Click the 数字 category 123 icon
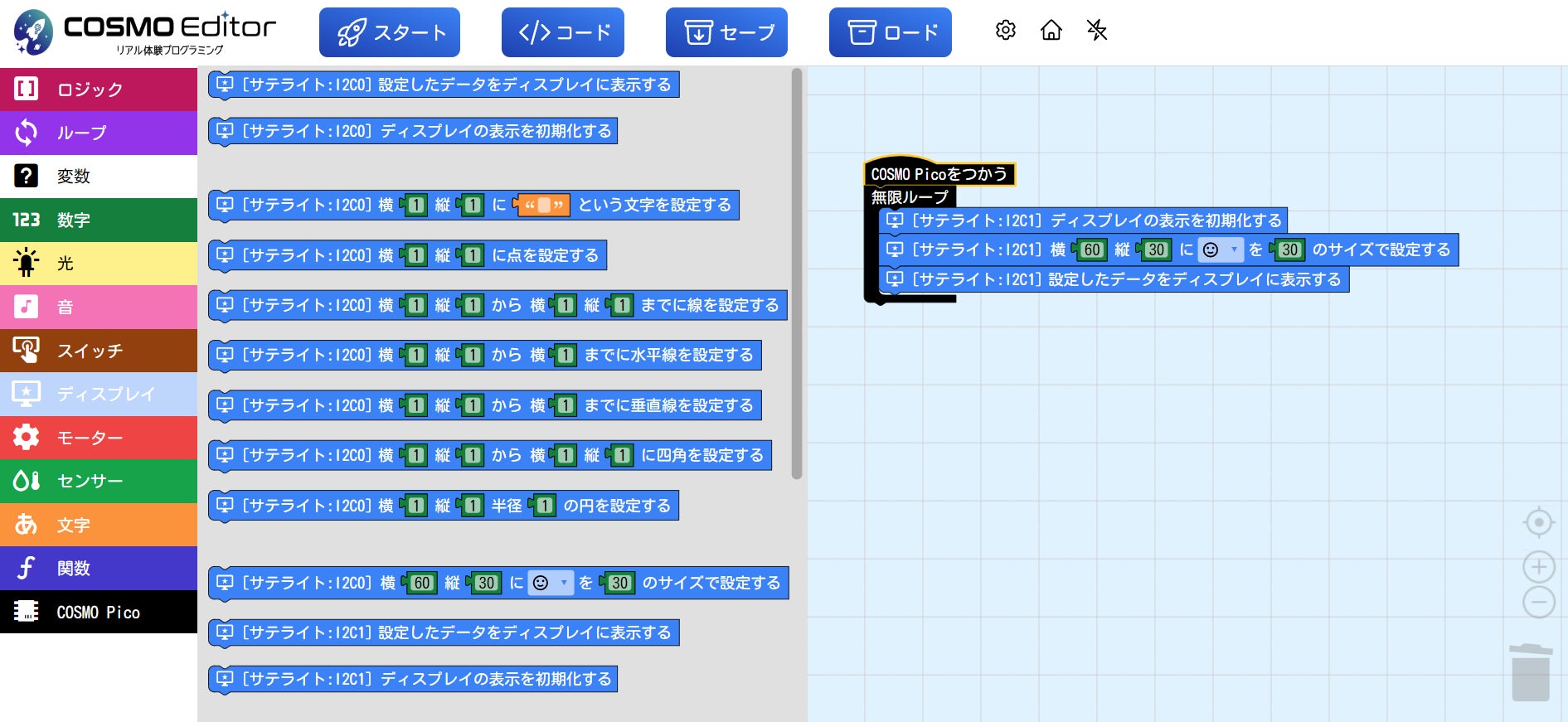This screenshot has width=1568, height=722. tap(27, 220)
